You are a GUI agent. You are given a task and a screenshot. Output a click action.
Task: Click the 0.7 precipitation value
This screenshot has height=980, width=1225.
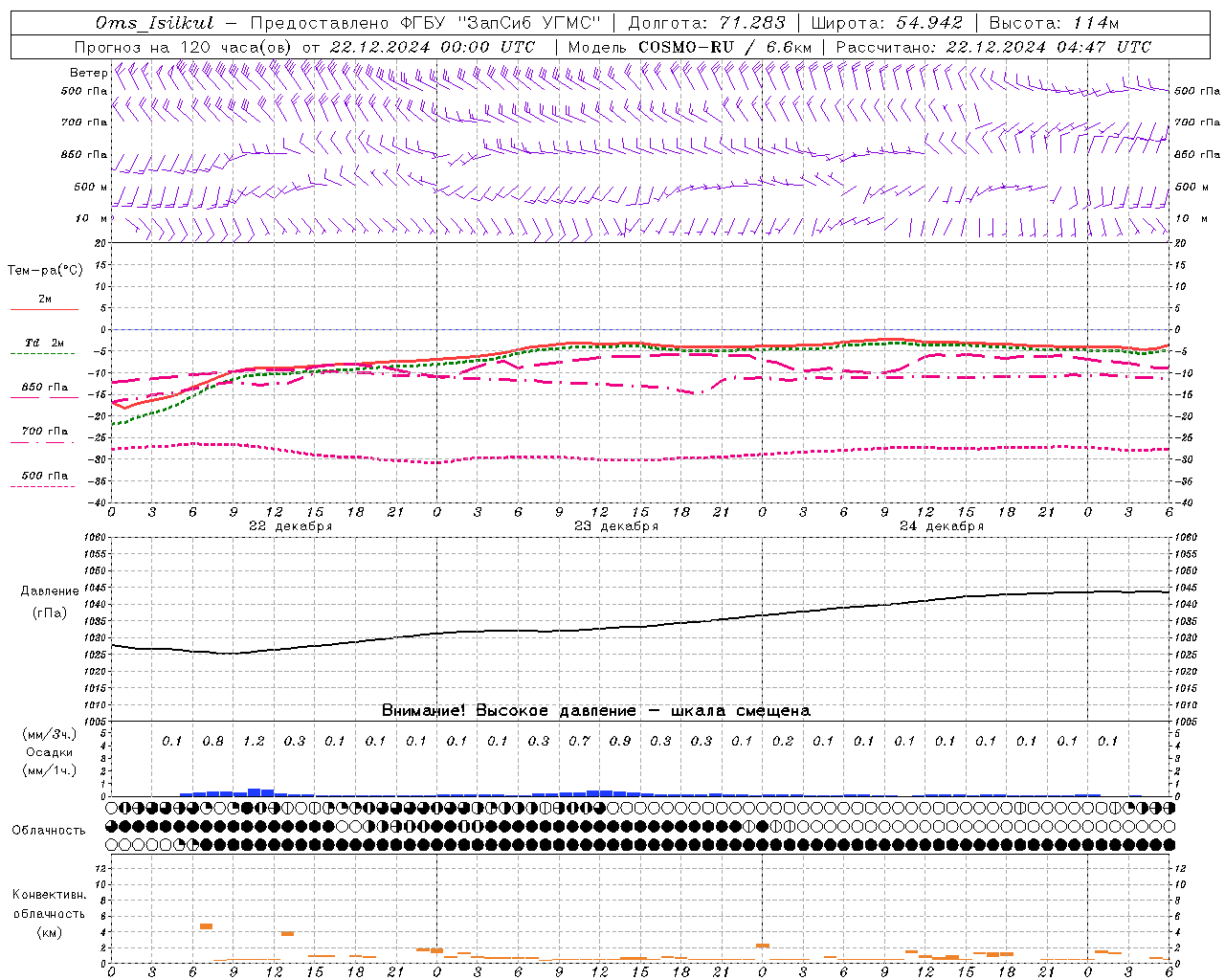579,742
